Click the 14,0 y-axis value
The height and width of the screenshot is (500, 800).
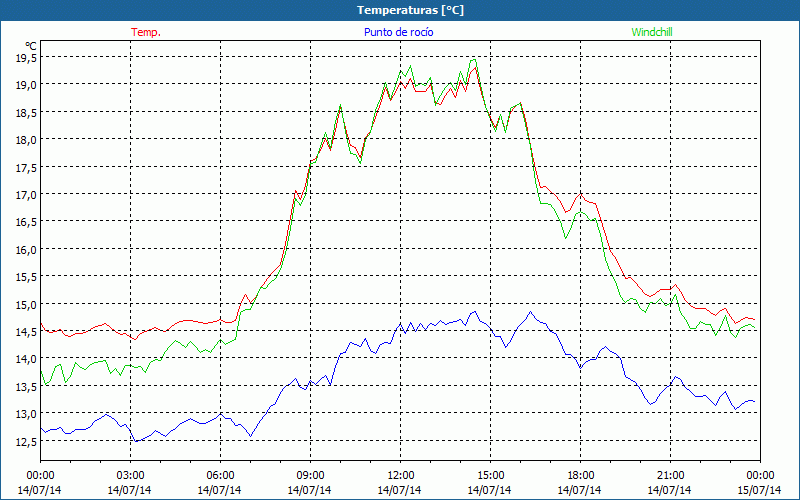click(26, 359)
